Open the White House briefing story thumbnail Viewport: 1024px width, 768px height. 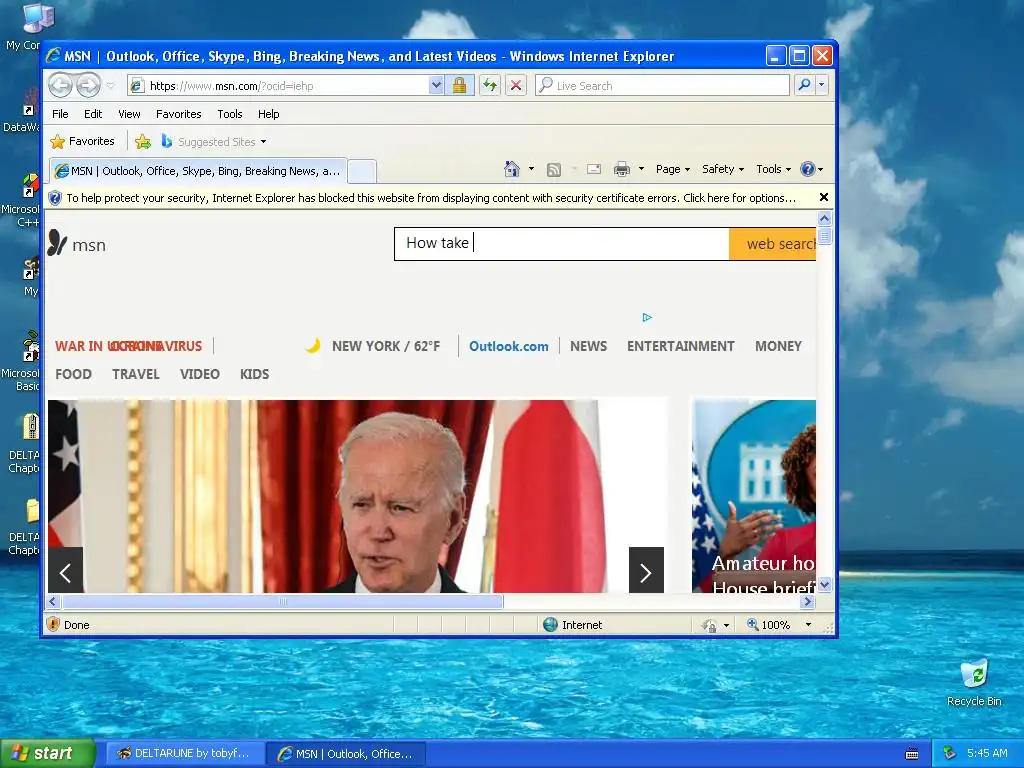(754, 496)
